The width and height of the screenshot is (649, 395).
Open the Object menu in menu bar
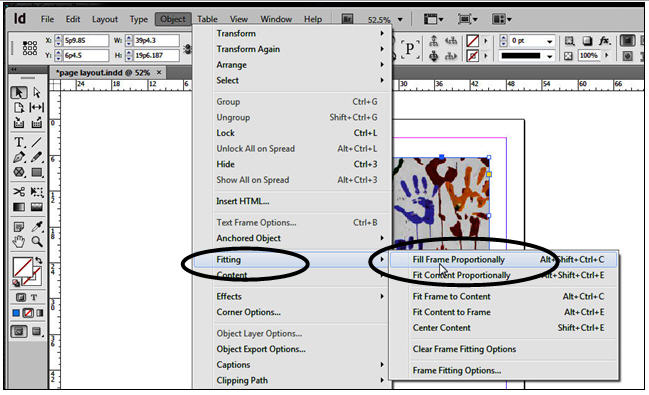173,19
